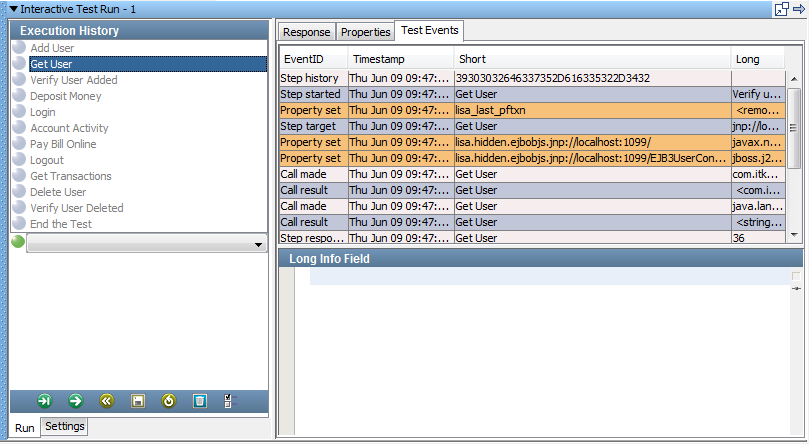
Task: Click the Long cell reading javax.n…
Action: [758, 142]
